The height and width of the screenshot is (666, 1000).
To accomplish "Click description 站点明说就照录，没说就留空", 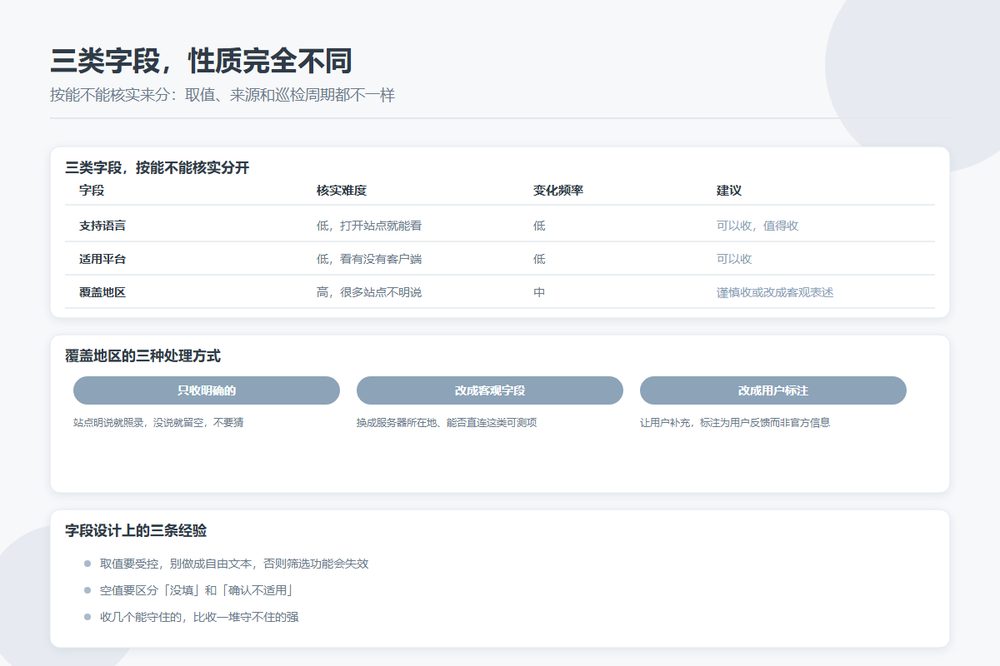I will tap(158, 422).
